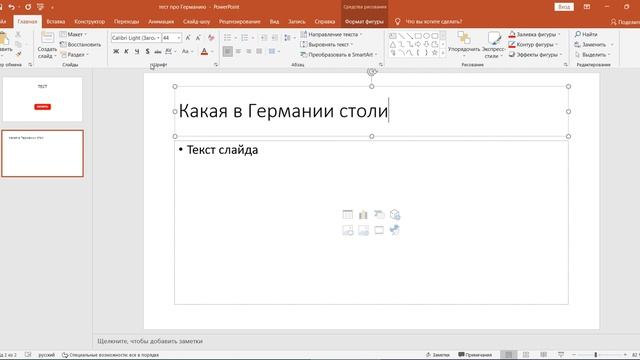Open Контур фигуры dropdown
Image resolution: width=640 pixels, height=360 pixels.
533,44
